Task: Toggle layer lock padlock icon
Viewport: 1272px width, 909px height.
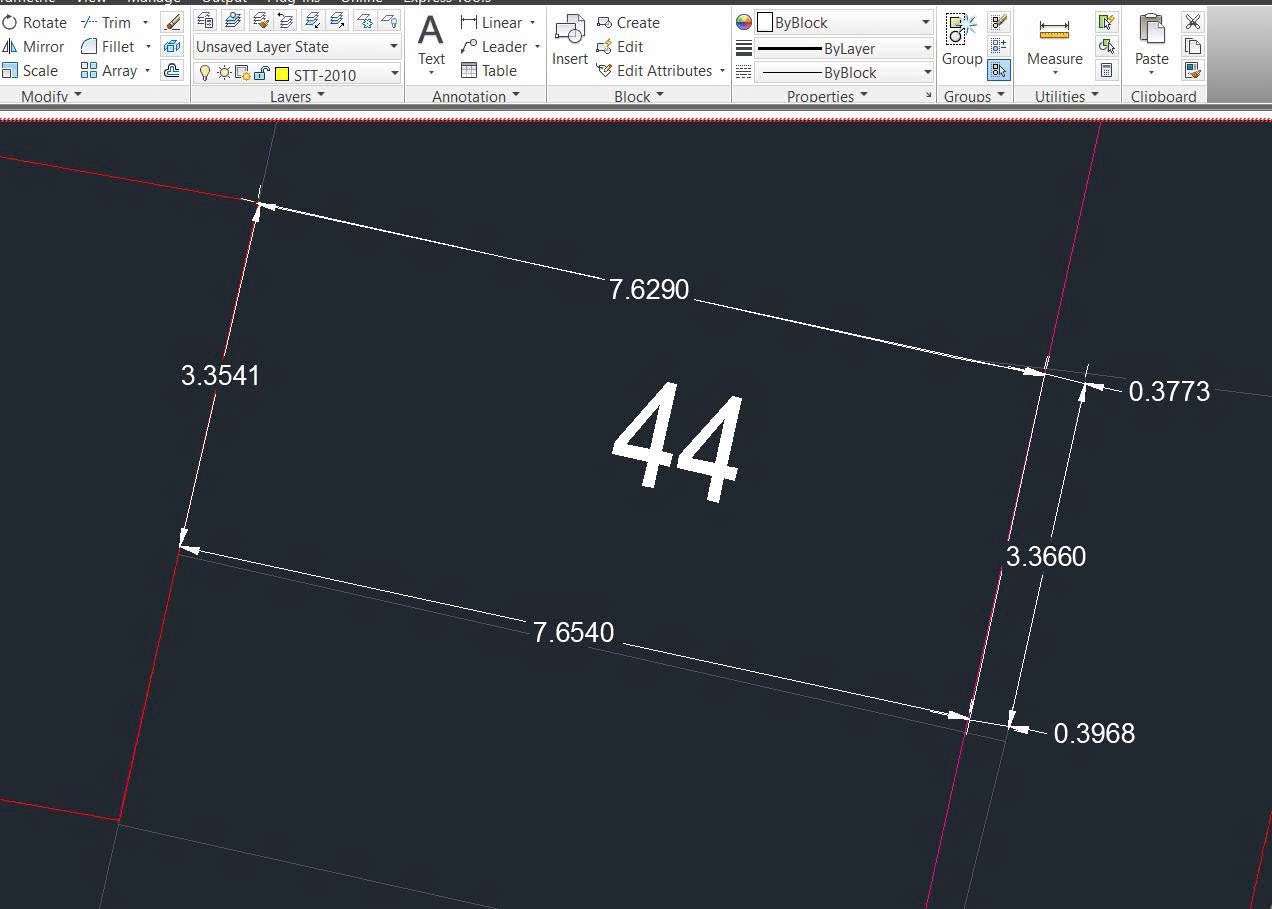Action: click(x=260, y=73)
